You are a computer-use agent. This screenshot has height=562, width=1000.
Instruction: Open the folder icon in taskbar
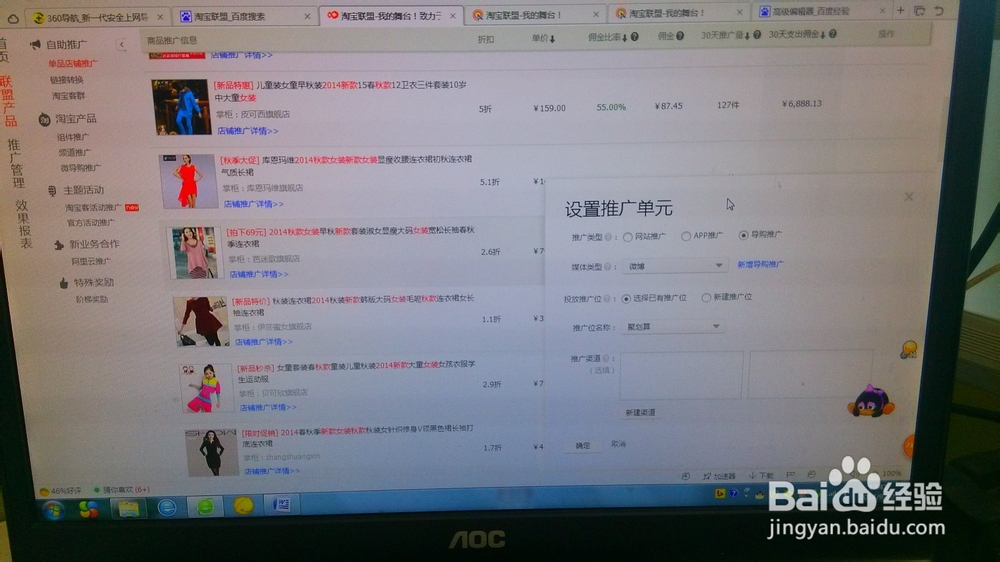(x=129, y=508)
